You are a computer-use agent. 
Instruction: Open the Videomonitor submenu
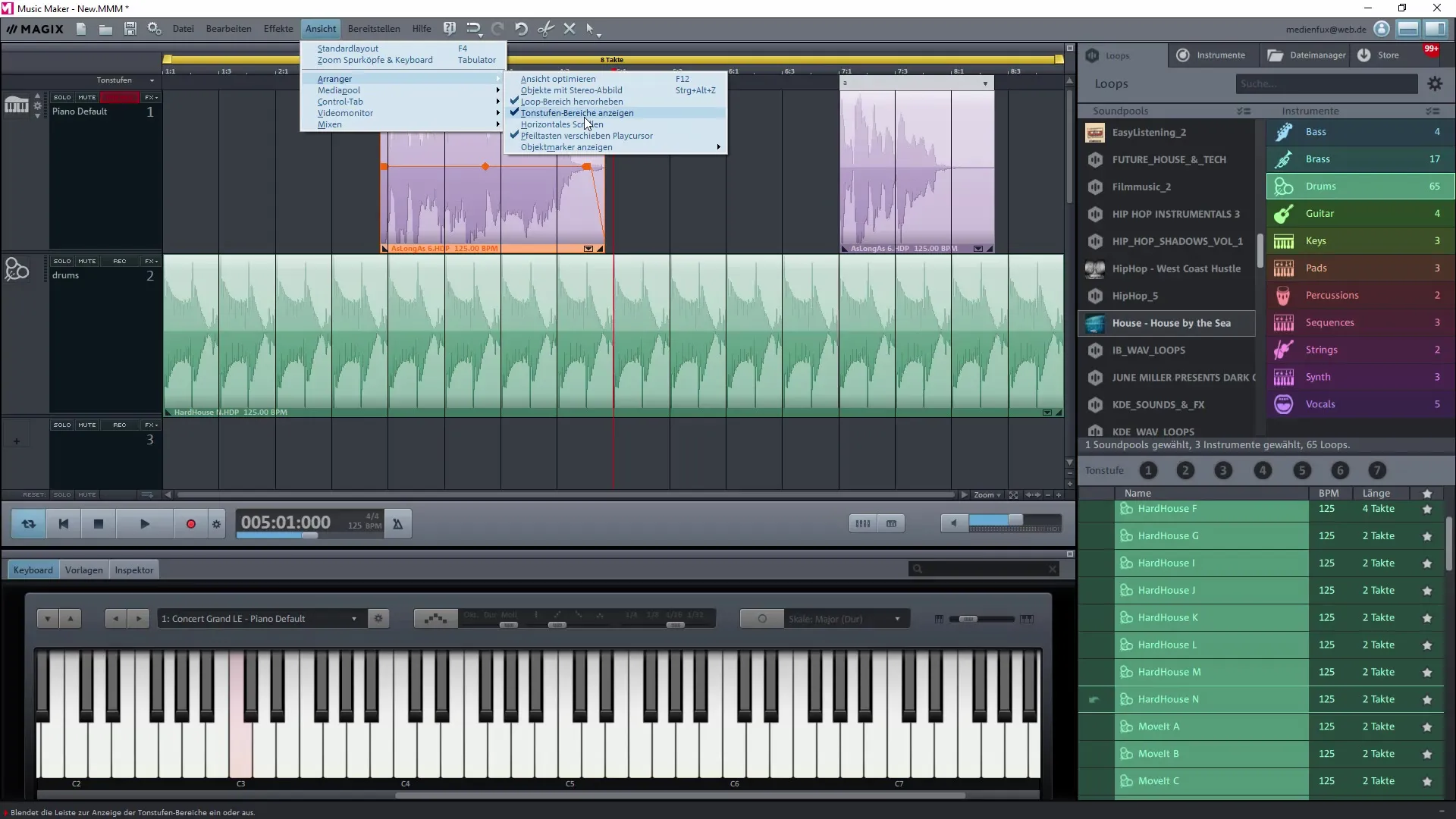click(x=403, y=113)
